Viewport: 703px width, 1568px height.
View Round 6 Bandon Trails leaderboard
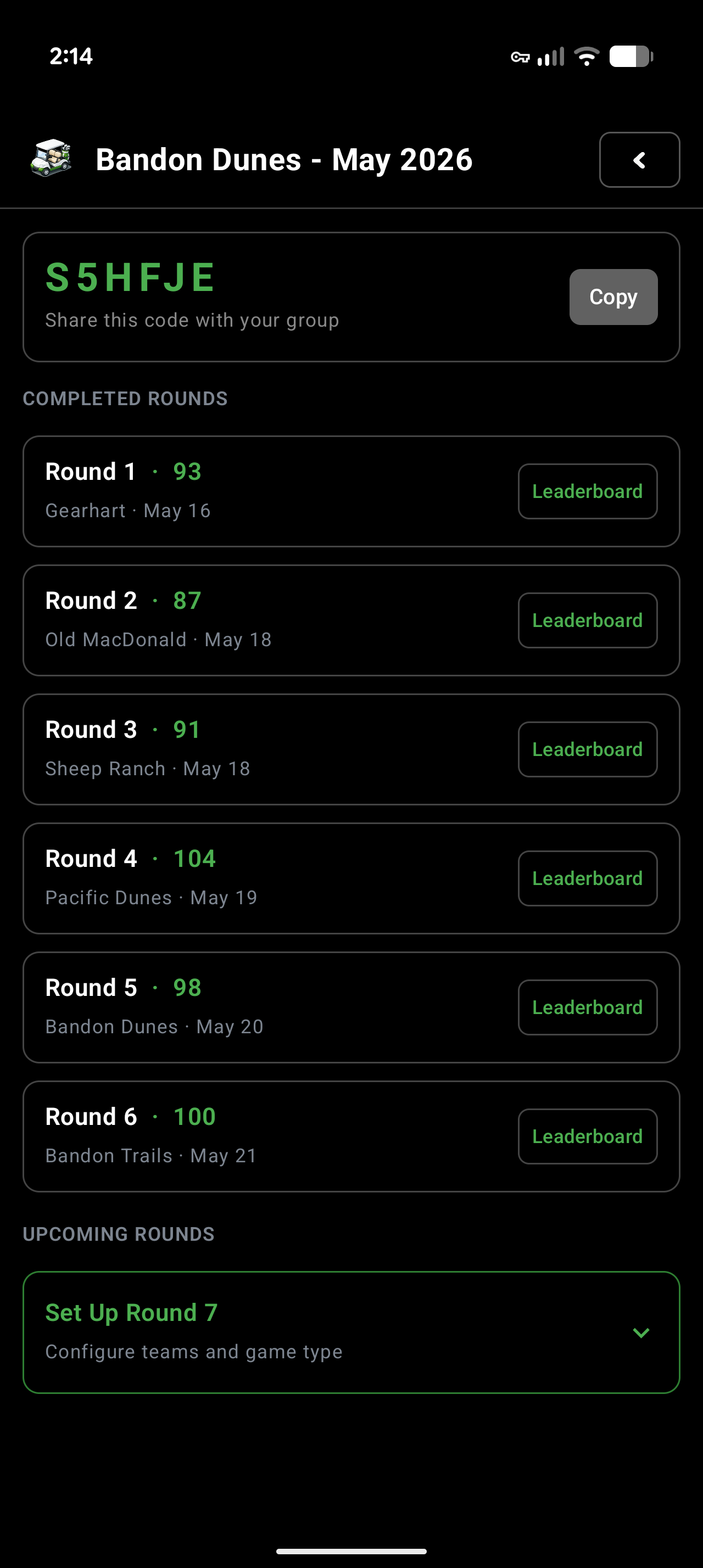click(x=587, y=1136)
